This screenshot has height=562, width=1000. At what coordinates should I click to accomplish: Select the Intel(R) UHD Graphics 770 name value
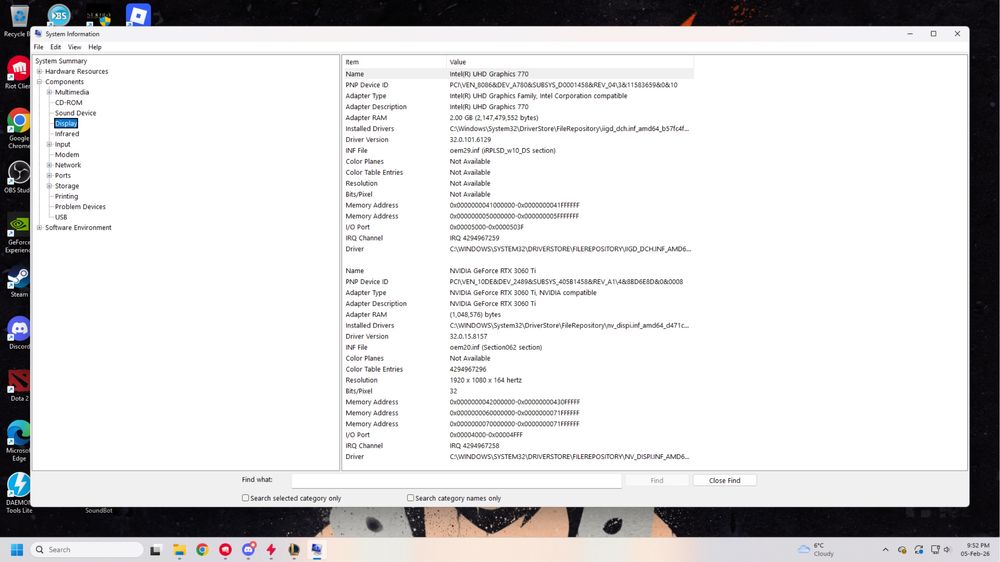489,74
